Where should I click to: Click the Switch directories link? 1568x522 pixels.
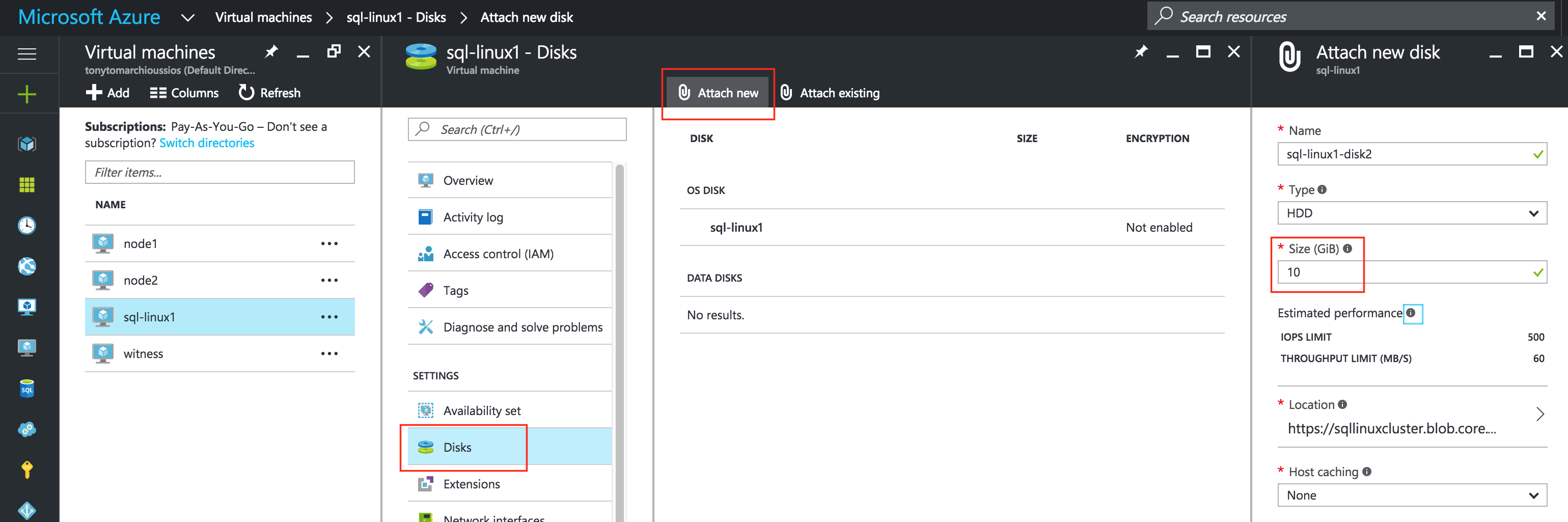[207, 143]
